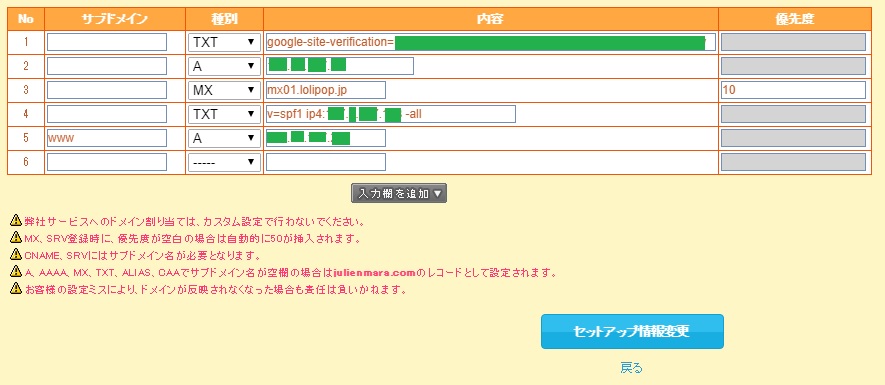Click the disabled priority field in row 4
The width and height of the screenshot is (885, 385).
tap(793, 114)
